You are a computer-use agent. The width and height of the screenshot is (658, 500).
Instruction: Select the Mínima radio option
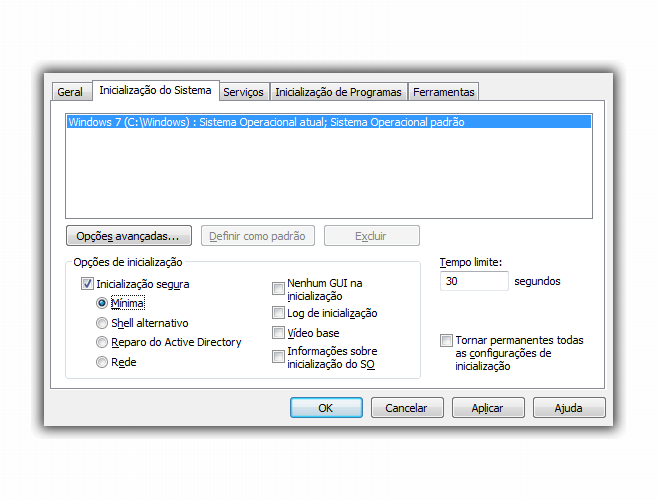102,303
